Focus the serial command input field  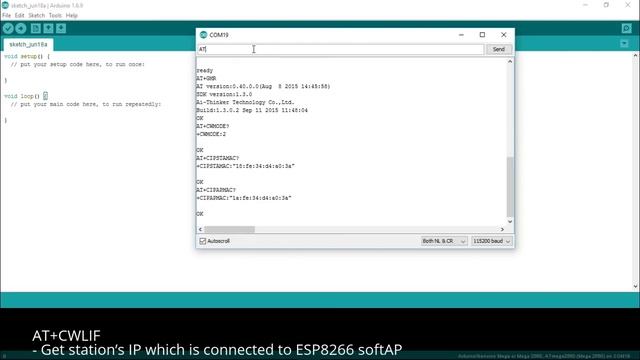(340, 49)
